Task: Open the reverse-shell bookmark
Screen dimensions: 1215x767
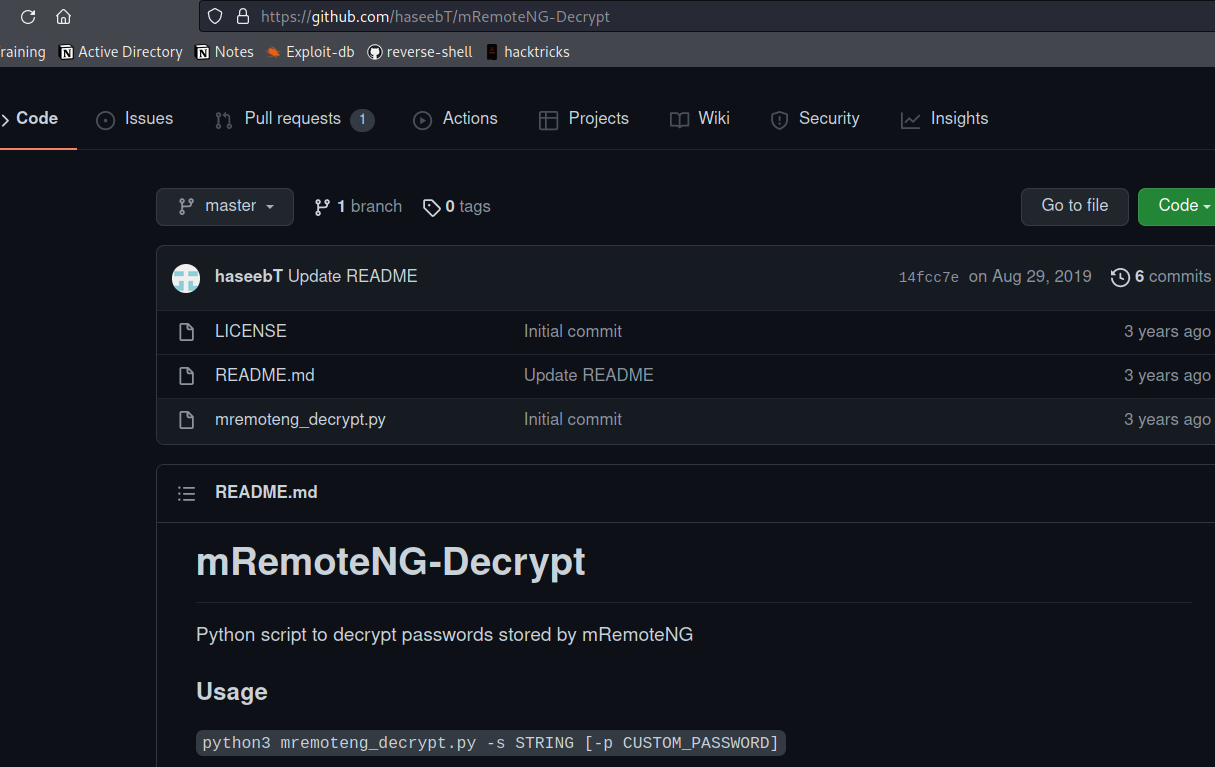Action: pos(420,52)
